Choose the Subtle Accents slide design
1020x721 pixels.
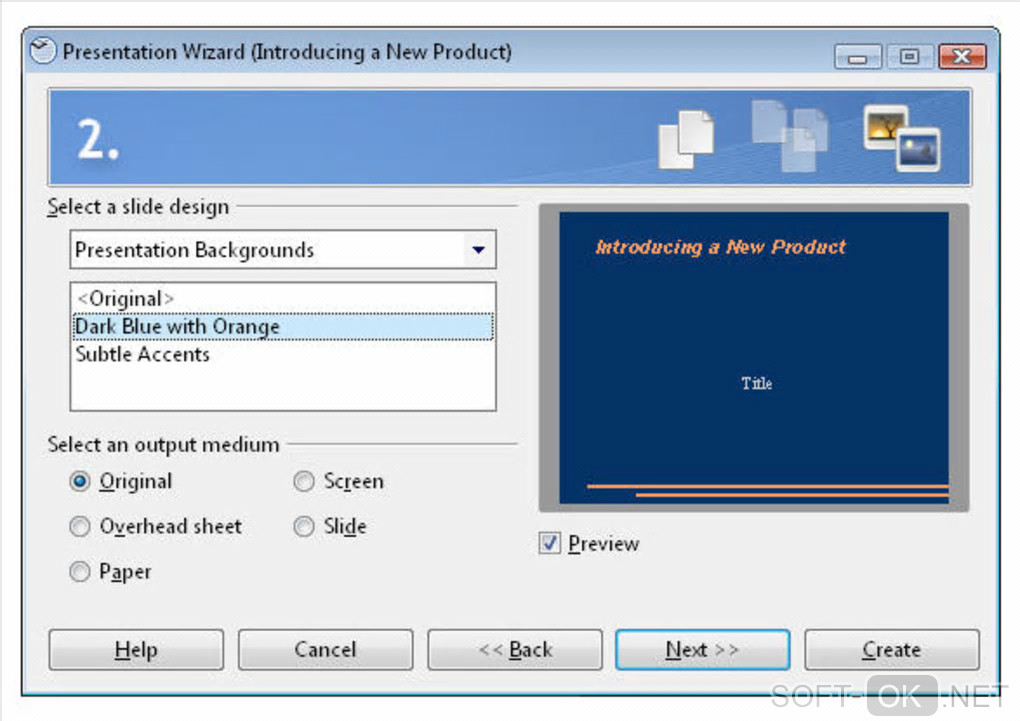pos(282,355)
